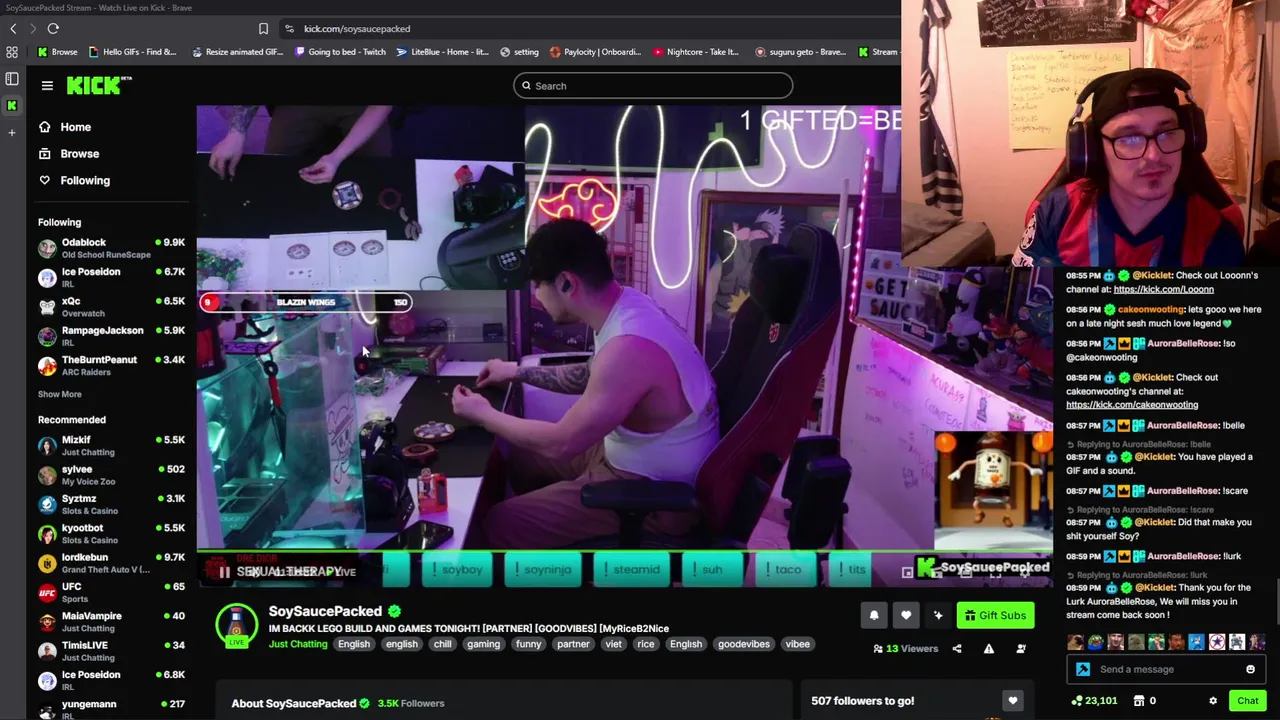Open Nightcore bookmark
The width and height of the screenshot is (1280, 720).
[x=695, y=52]
